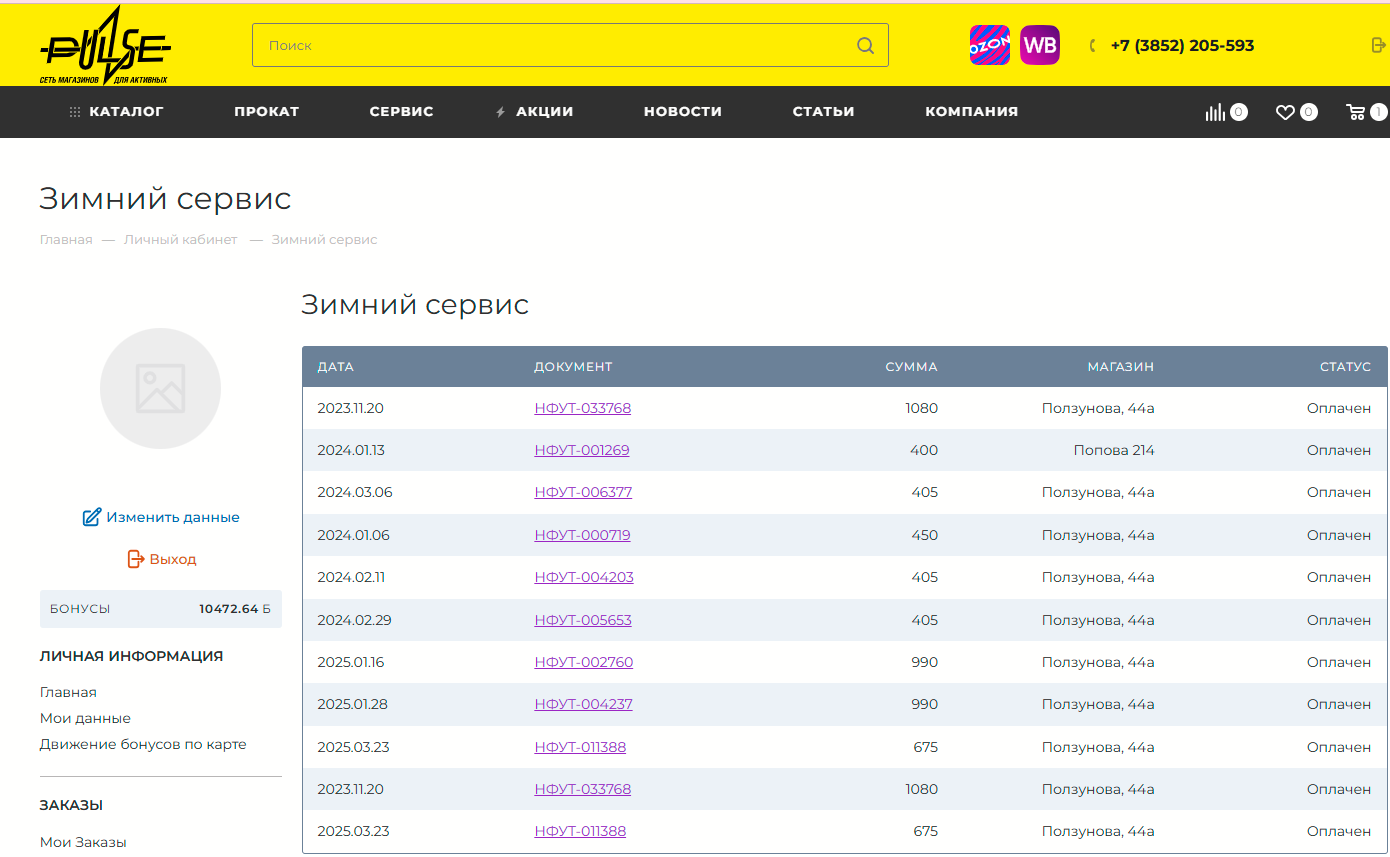Open document НФУТ-004237
This screenshot has width=1390, height=857.
click(583, 705)
